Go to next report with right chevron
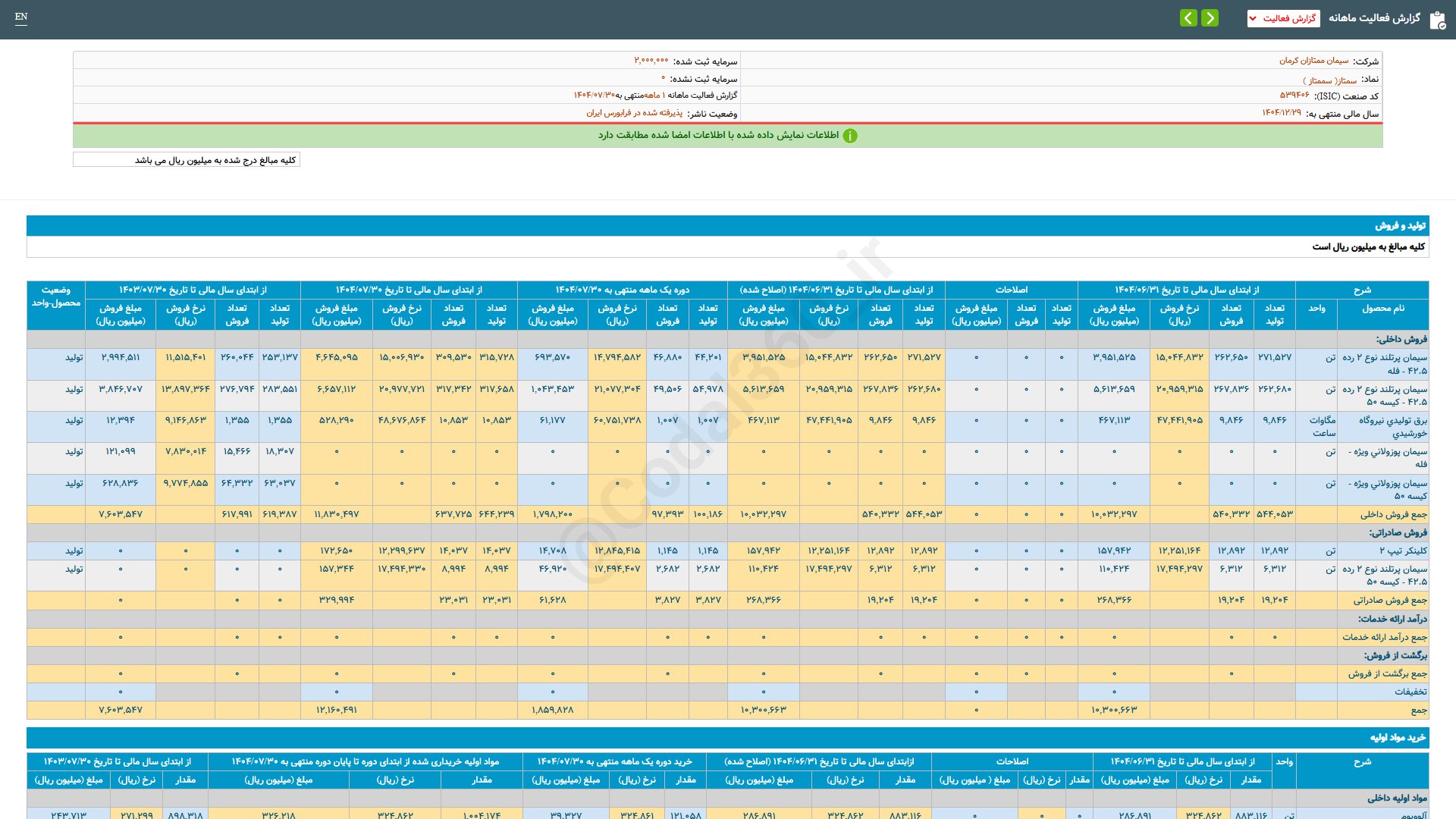1456x819 pixels. click(x=1210, y=18)
